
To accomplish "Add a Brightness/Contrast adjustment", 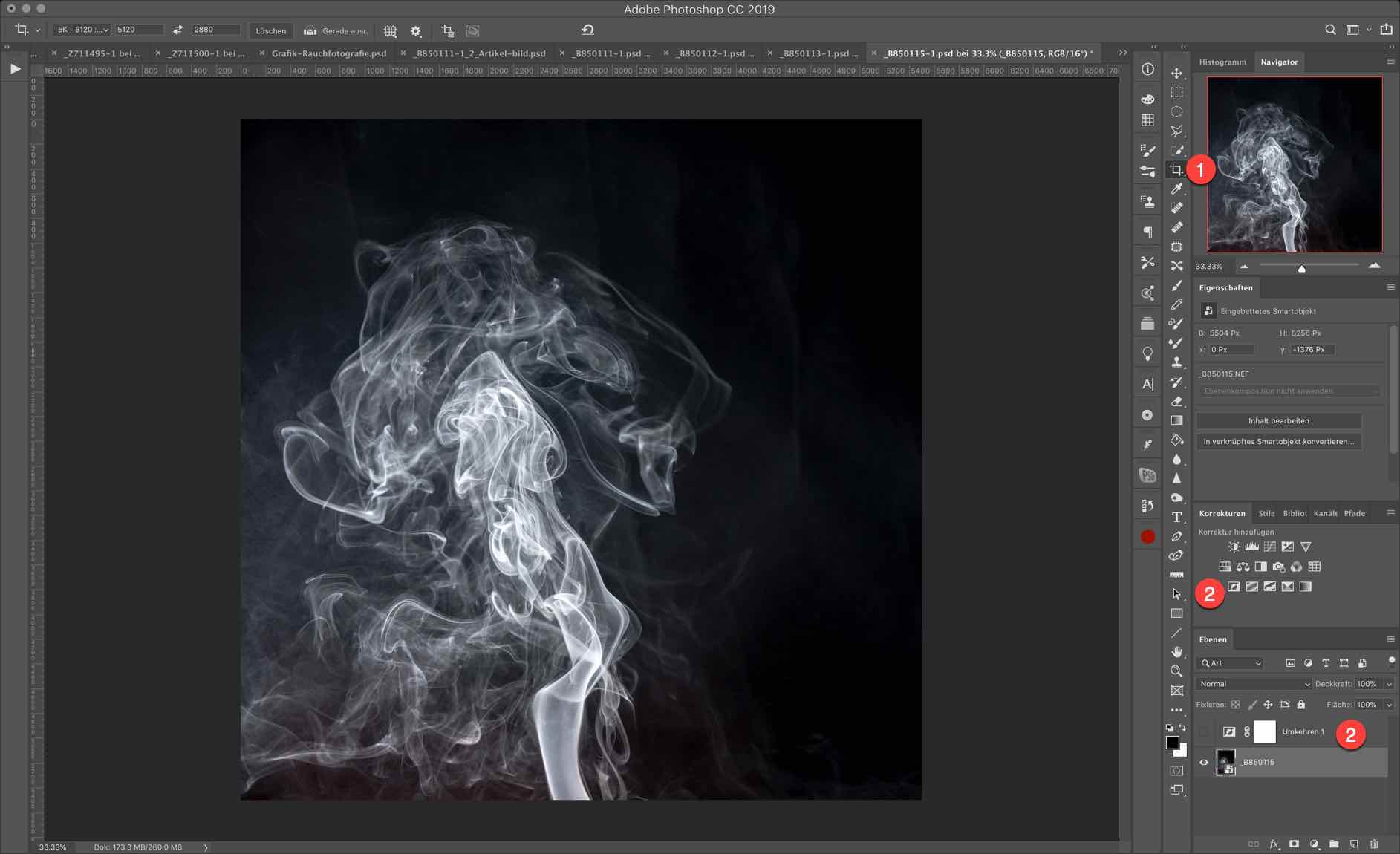I will (x=1234, y=547).
